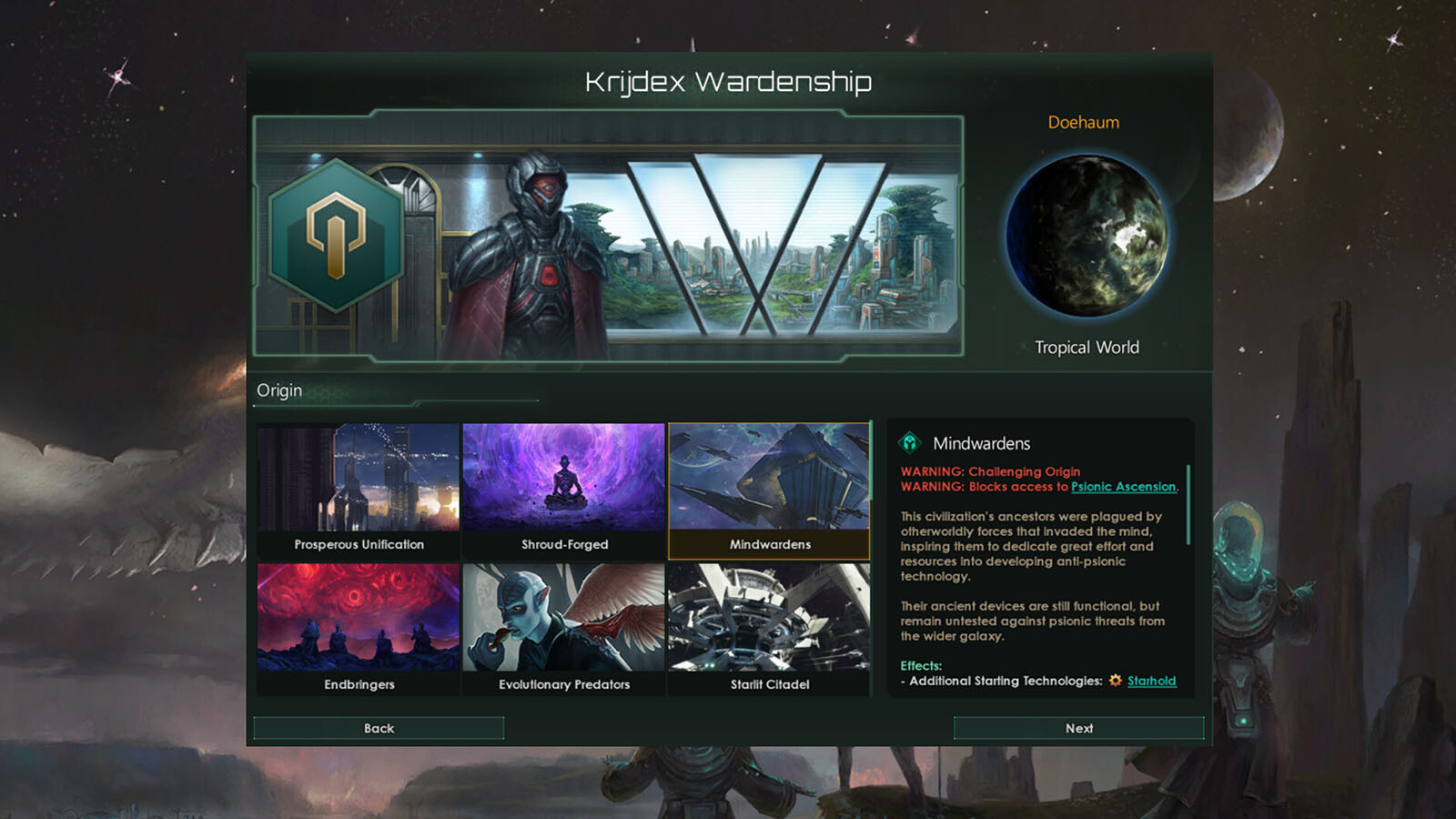Choose the Evolutionary Predators origin
This screenshot has height=819, width=1456.
(x=564, y=630)
